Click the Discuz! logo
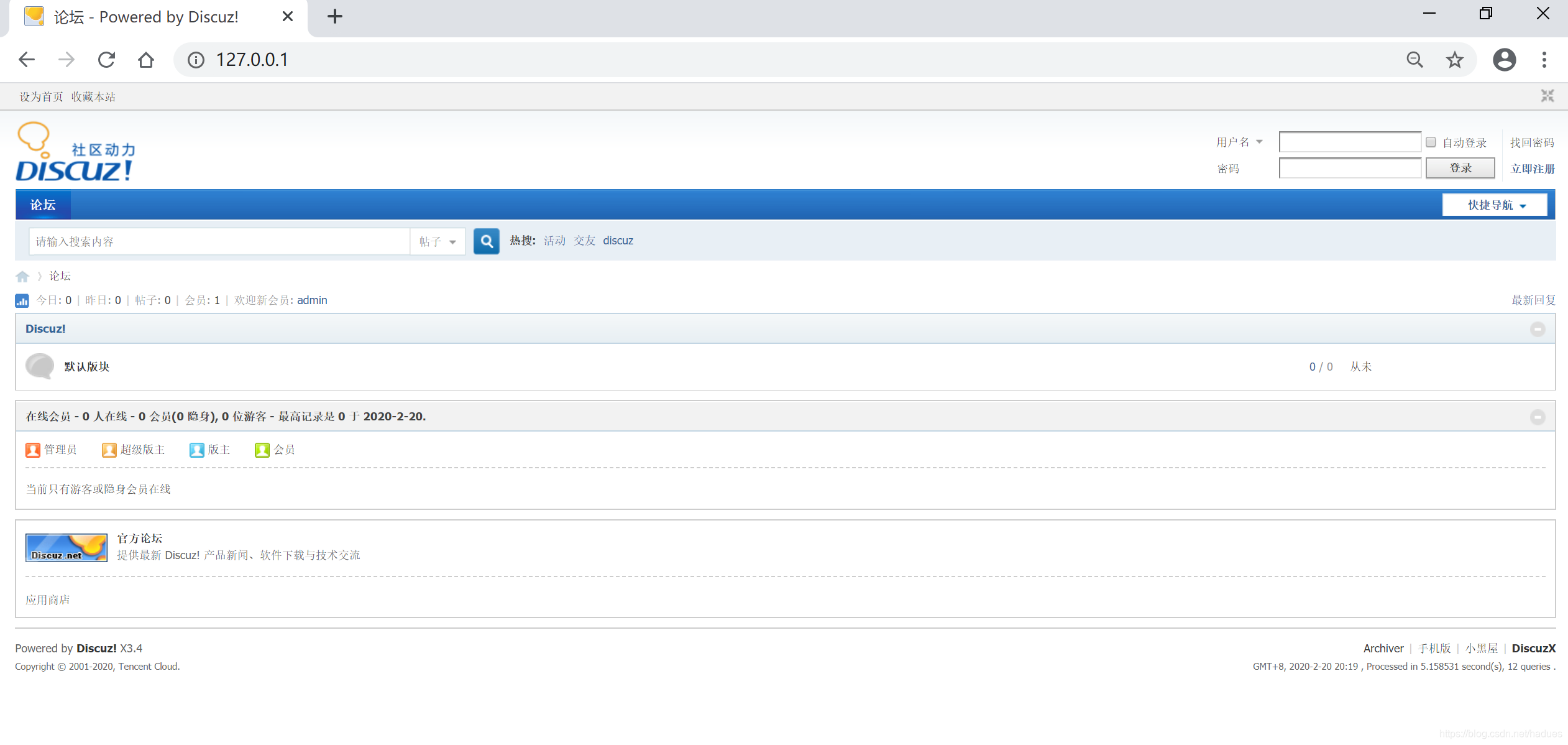 tap(75, 153)
